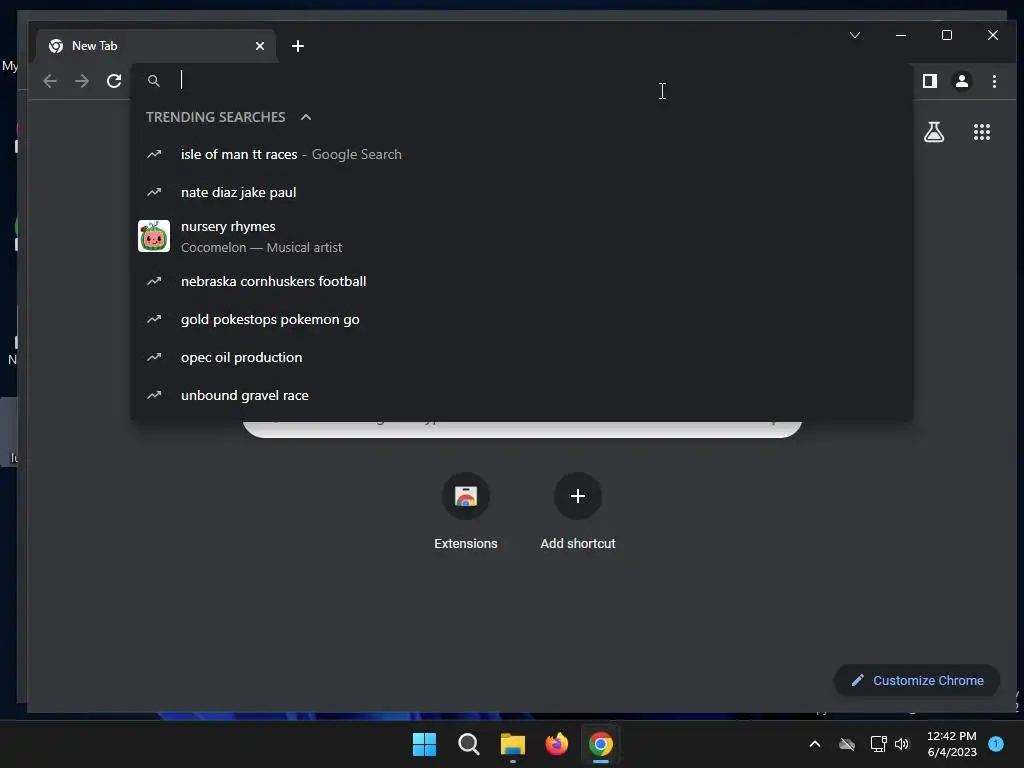Select 'nebraska cornhuskers football' suggestion

click(522, 281)
